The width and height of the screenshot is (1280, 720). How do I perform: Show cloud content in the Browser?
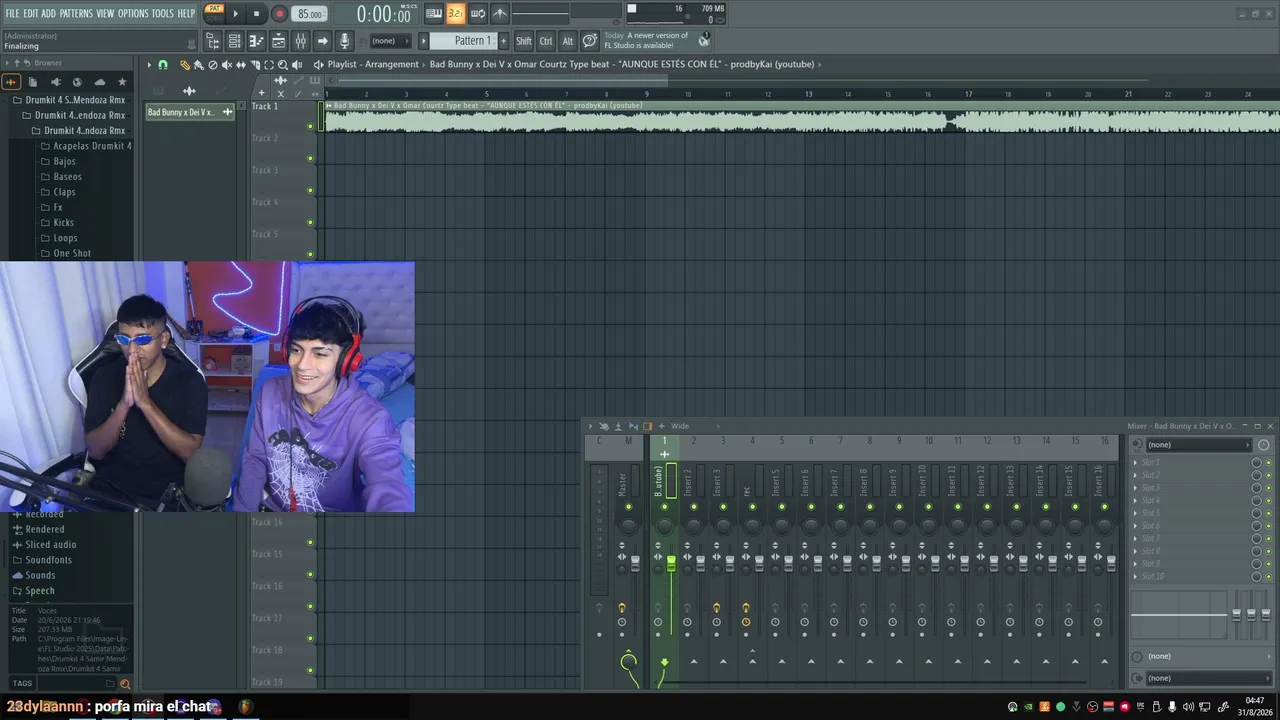pyautogui.click(x=99, y=82)
